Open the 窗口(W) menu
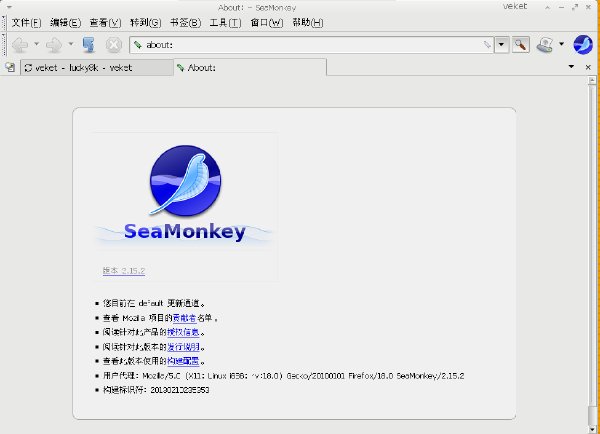 (x=267, y=23)
